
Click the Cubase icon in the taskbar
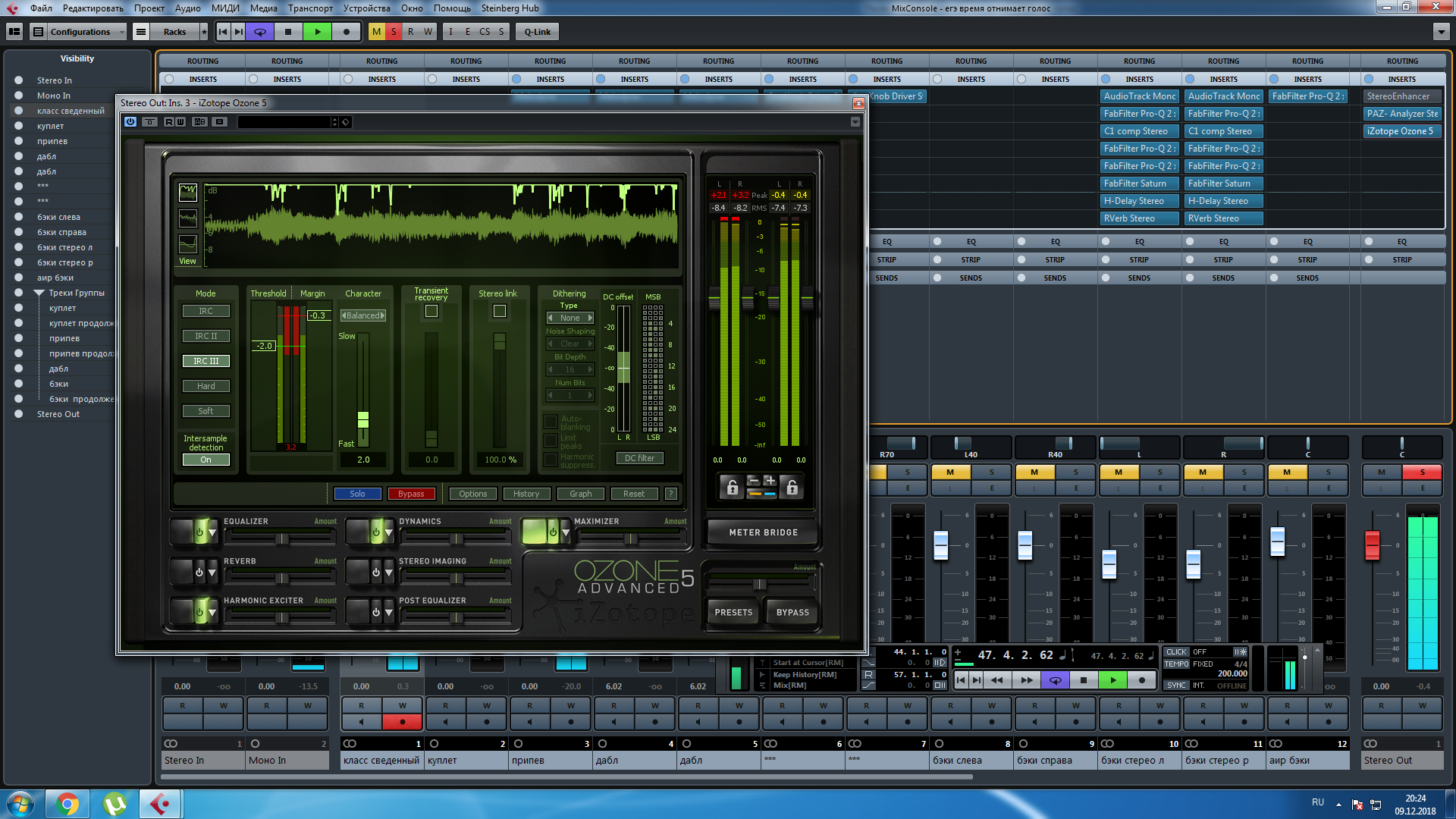(160, 804)
